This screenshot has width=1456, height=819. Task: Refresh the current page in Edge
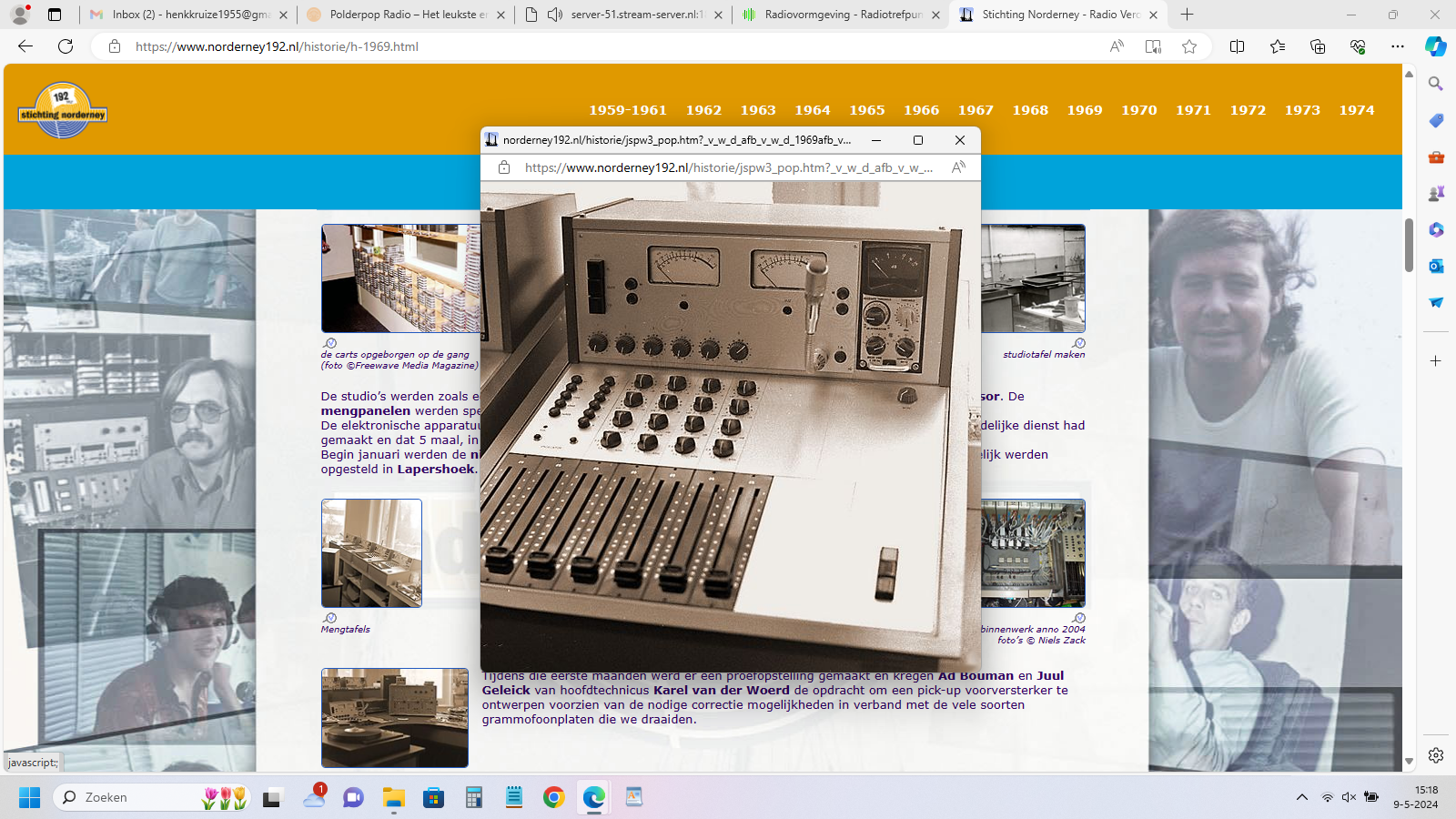66,46
